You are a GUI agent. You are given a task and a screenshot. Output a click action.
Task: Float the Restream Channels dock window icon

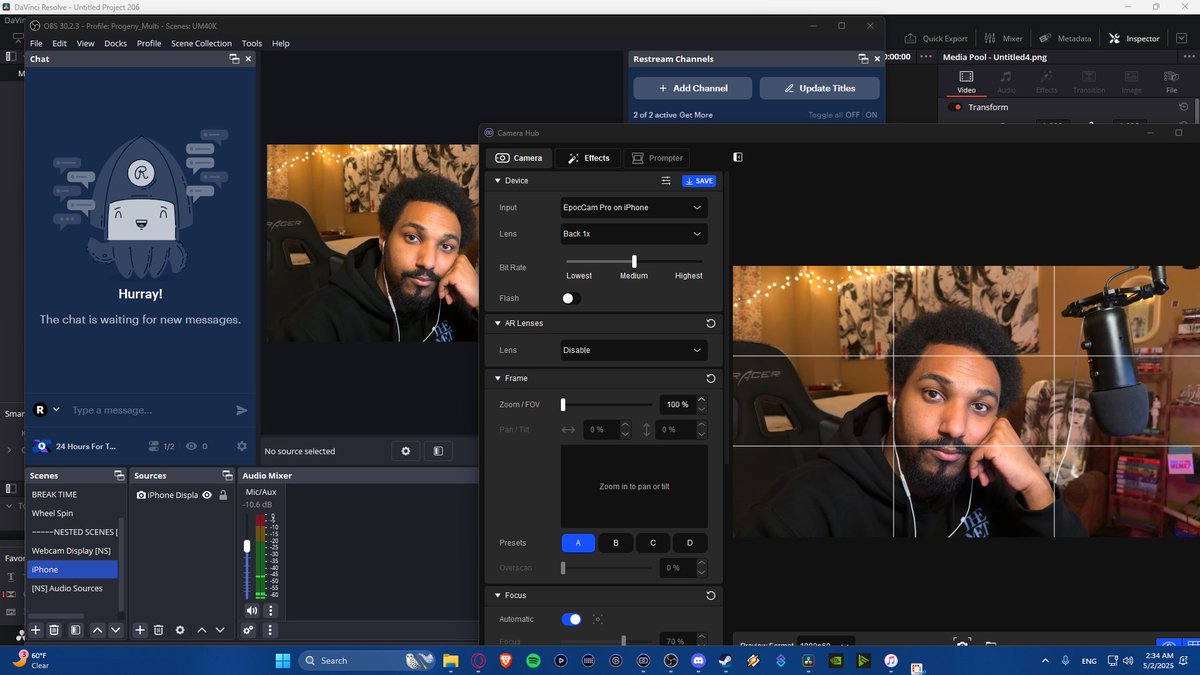(863, 59)
